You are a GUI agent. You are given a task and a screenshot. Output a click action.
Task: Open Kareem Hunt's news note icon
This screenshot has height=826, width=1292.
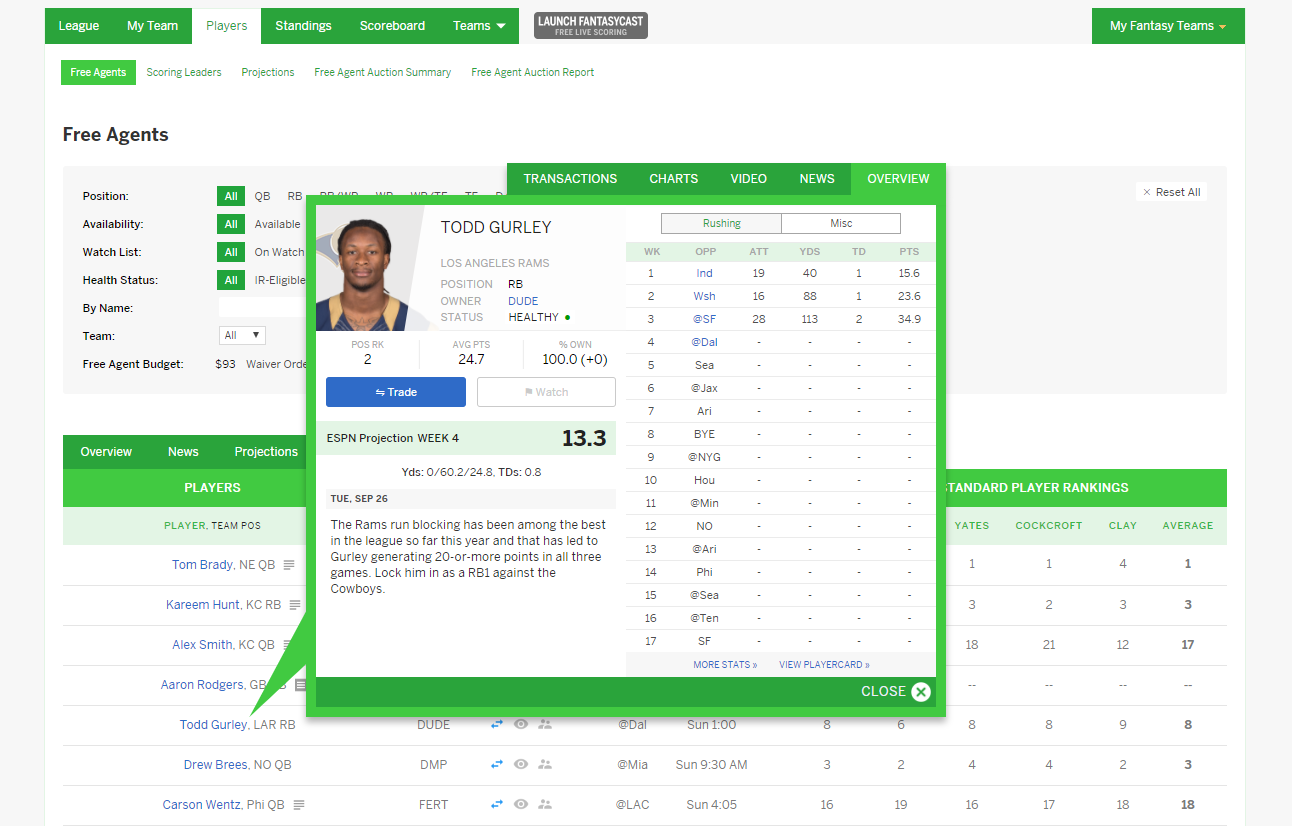click(295, 605)
